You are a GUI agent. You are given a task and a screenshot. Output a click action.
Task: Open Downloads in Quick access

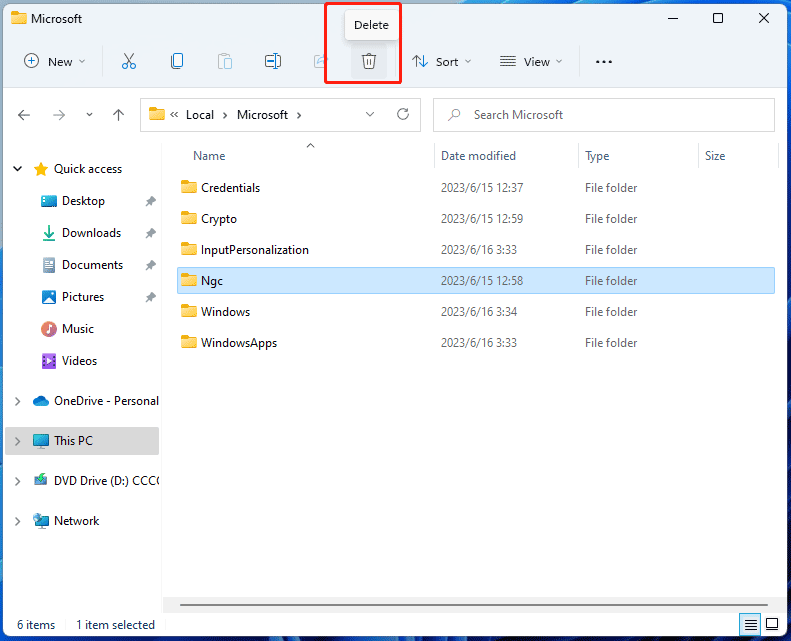(91, 233)
